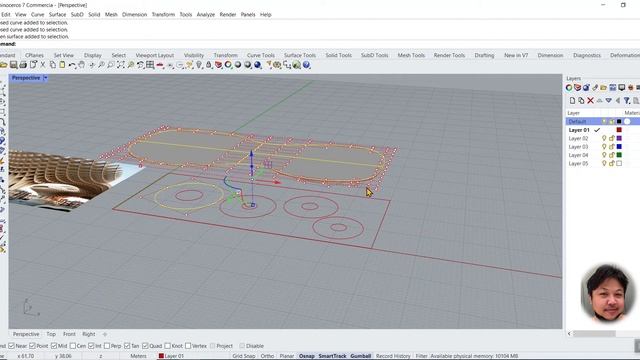Toggle the Point osnap checkbox
640x360 pixels.
[32, 346]
